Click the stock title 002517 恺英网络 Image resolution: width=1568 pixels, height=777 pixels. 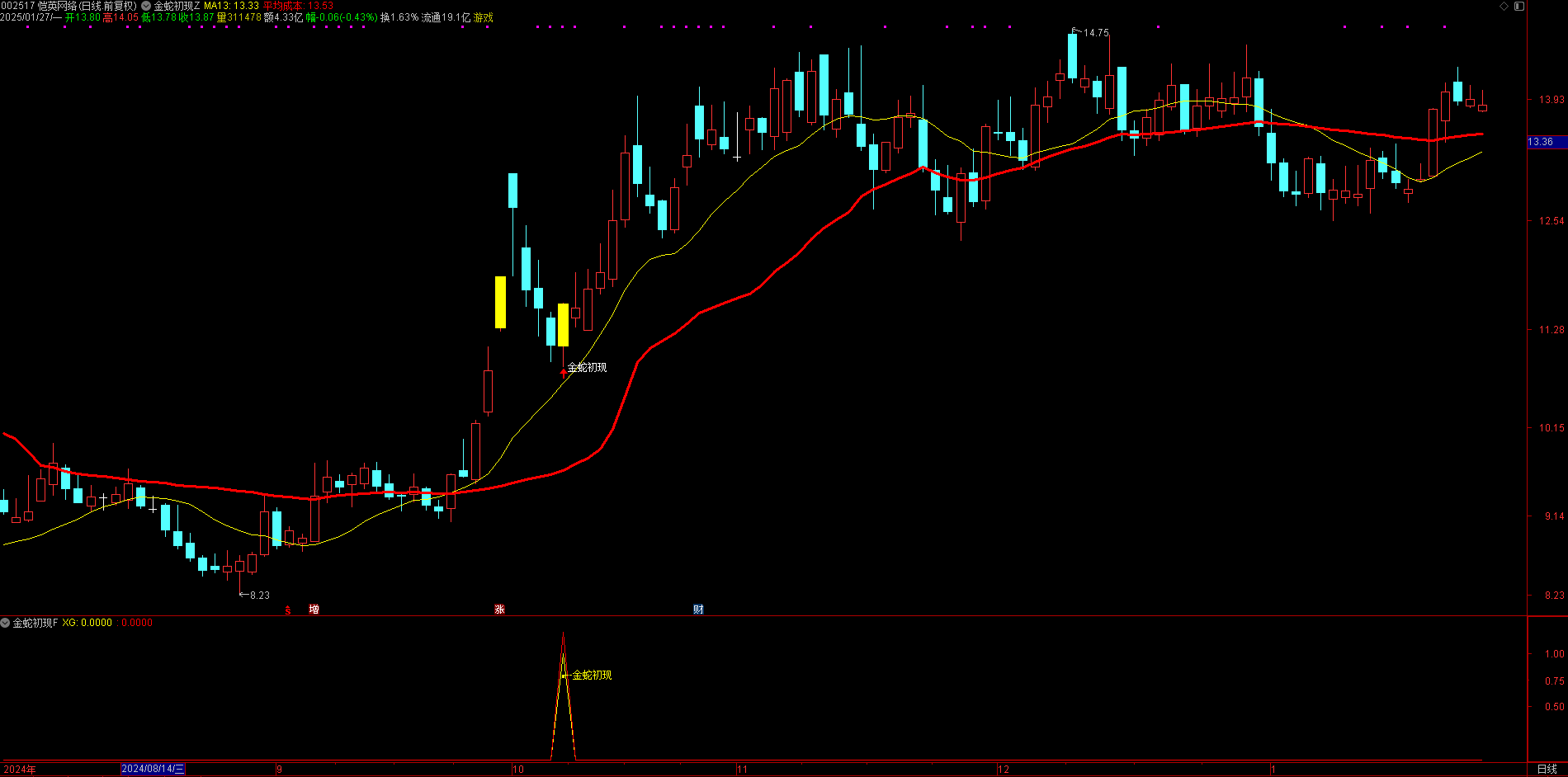point(39,6)
